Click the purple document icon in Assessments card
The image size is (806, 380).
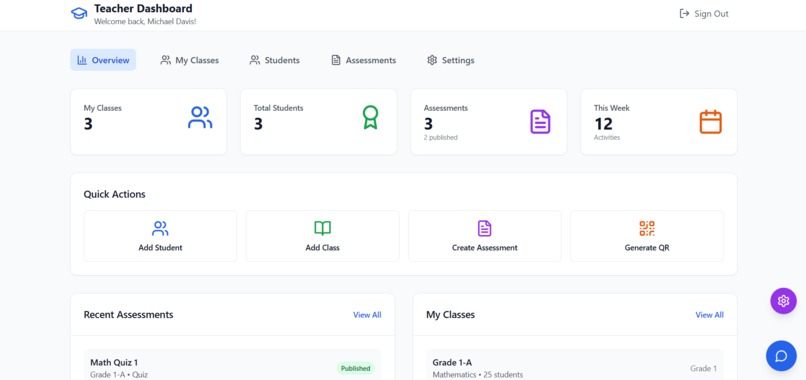tap(540, 122)
